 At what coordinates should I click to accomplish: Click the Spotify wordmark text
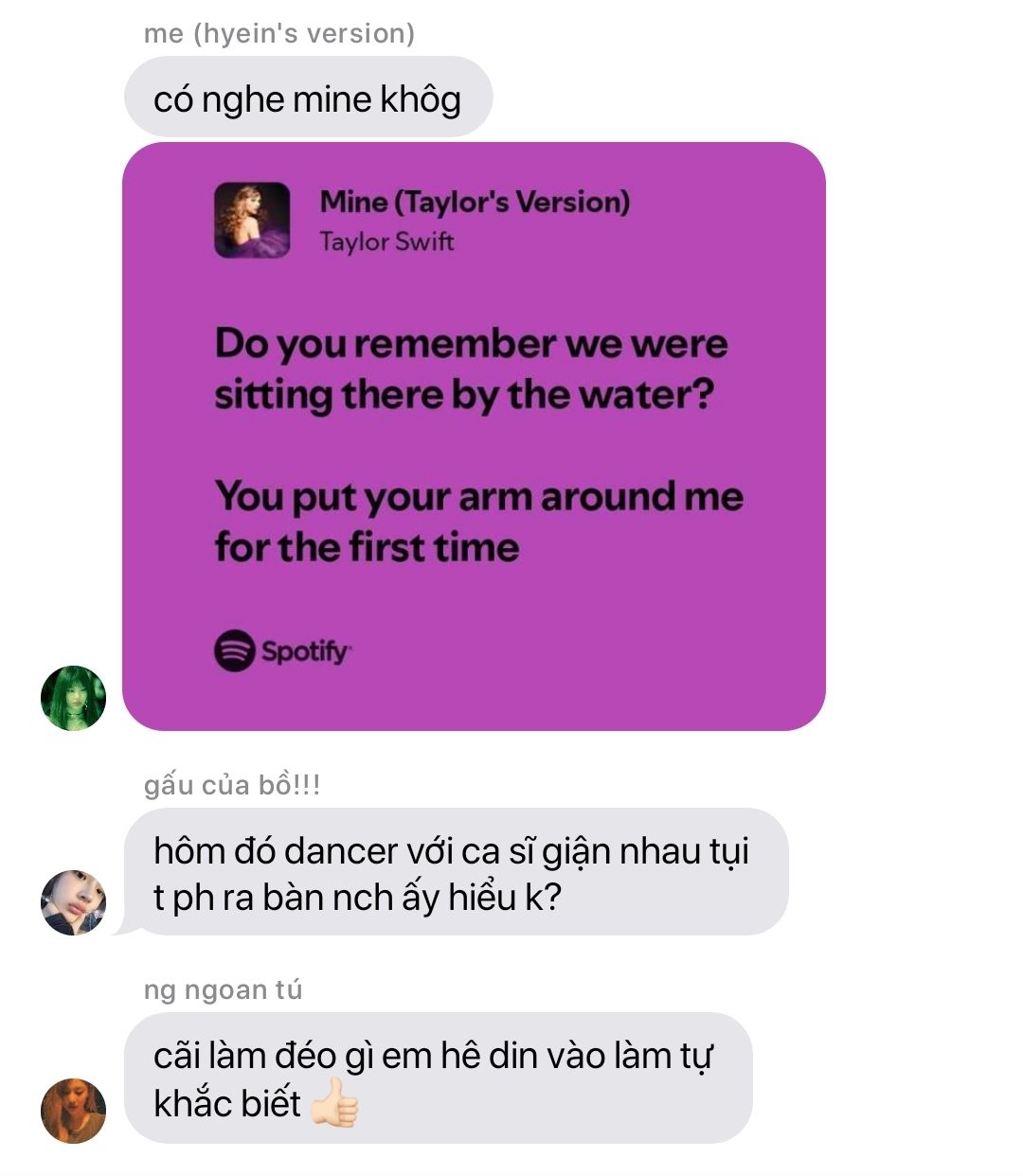coord(306,651)
